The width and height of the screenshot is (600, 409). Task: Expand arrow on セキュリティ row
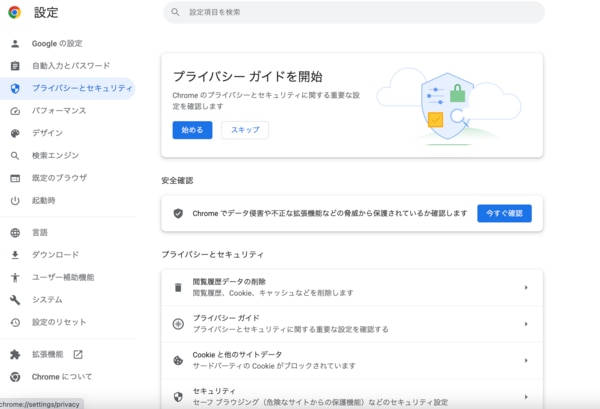pyautogui.click(x=526, y=397)
